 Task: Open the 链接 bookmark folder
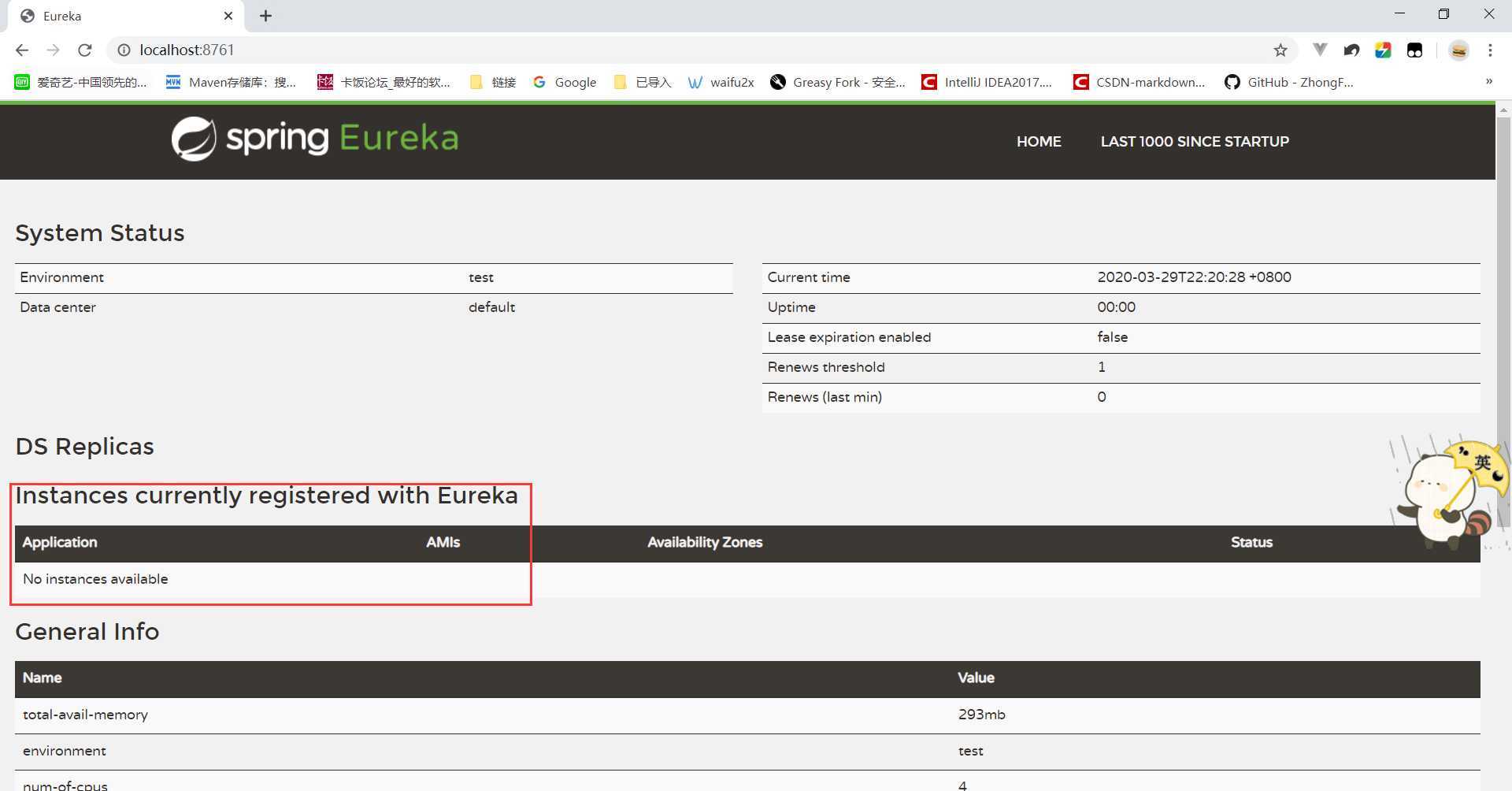pos(493,82)
